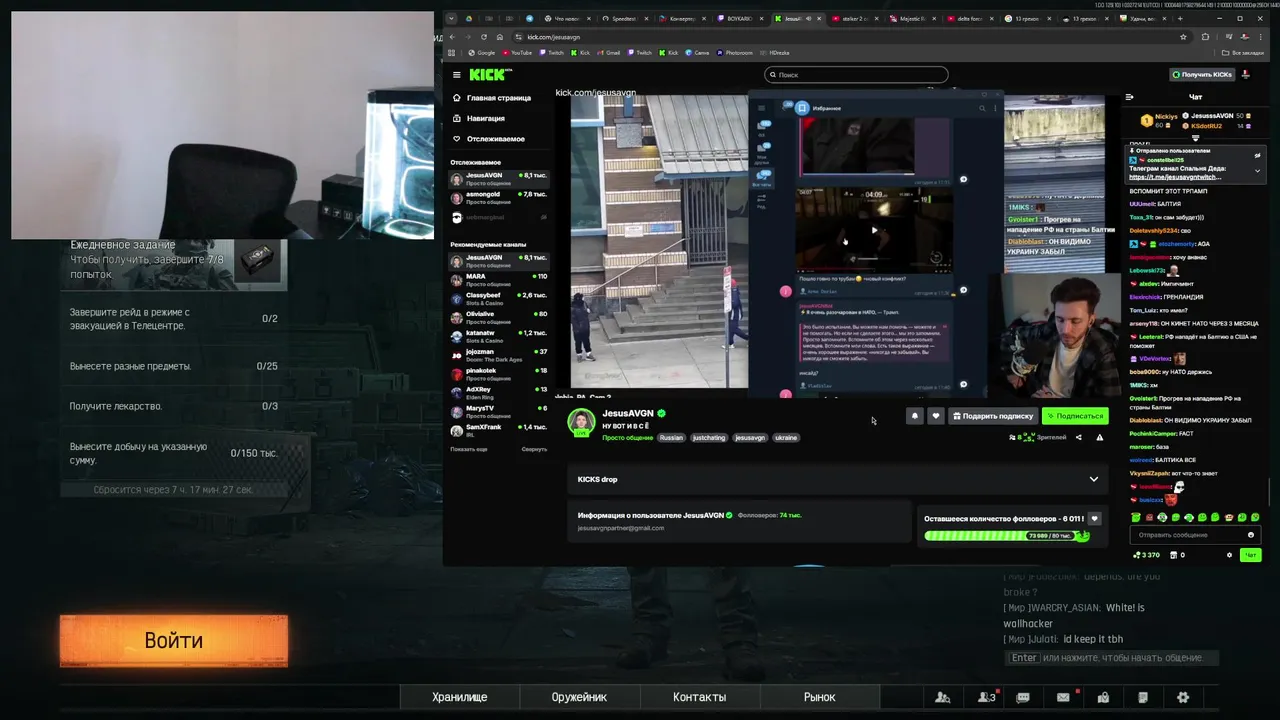
Task: Expand the KICKS drop section chevron
Action: (1093, 479)
